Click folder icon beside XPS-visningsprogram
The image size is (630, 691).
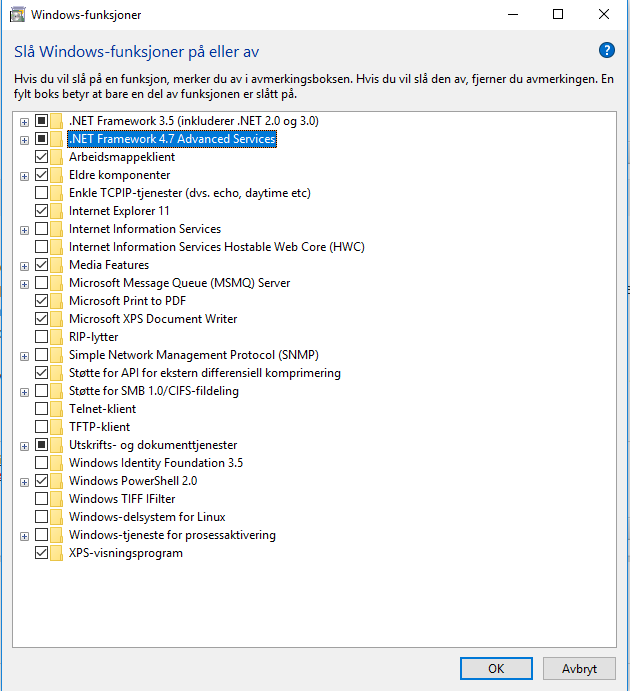pyautogui.click(x=56, y=553)
